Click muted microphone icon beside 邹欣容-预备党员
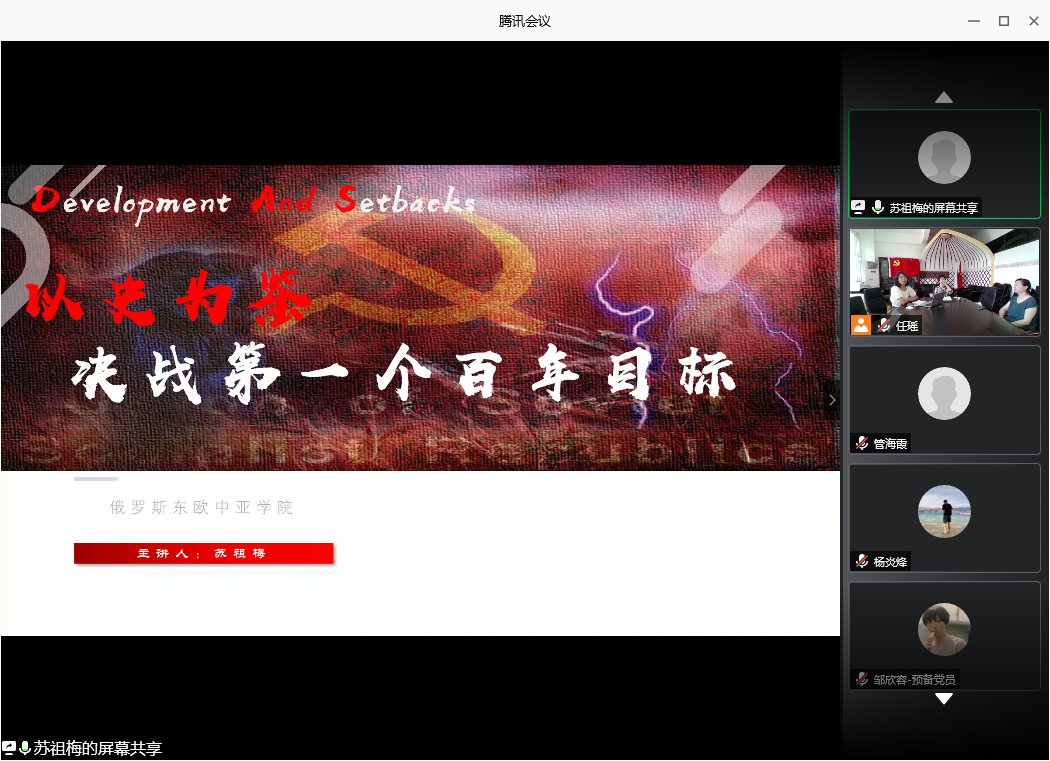 862,679
